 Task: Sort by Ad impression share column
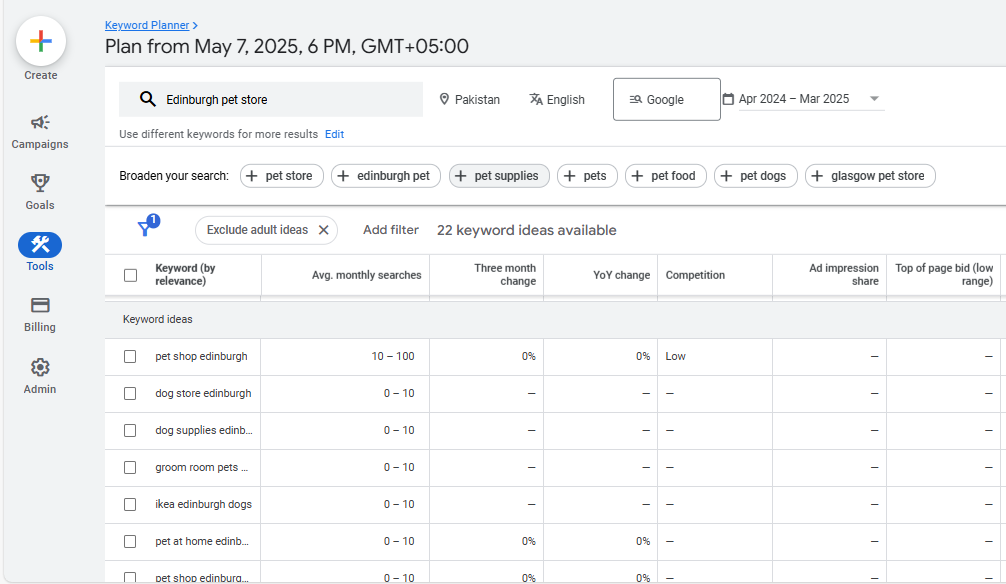pos(844,275)
